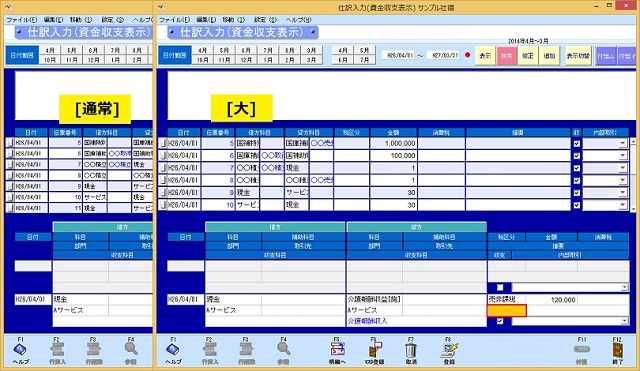Click 日付範囲 button in large window
This screenshot has width=640, height=371.
coord(175,55)
